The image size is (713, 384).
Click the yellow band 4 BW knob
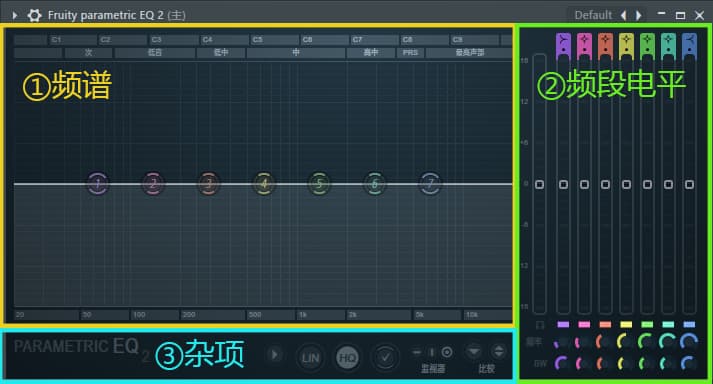[625, 364]
